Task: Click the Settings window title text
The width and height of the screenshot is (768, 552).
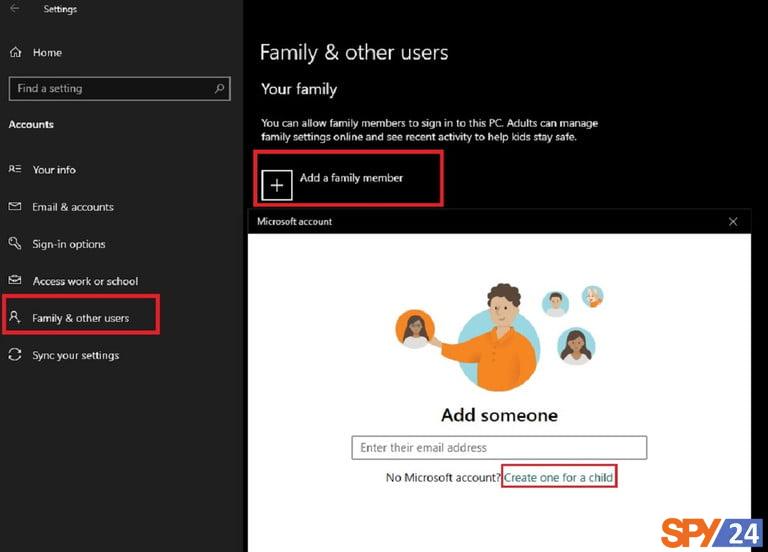Action: coord(60,9)
